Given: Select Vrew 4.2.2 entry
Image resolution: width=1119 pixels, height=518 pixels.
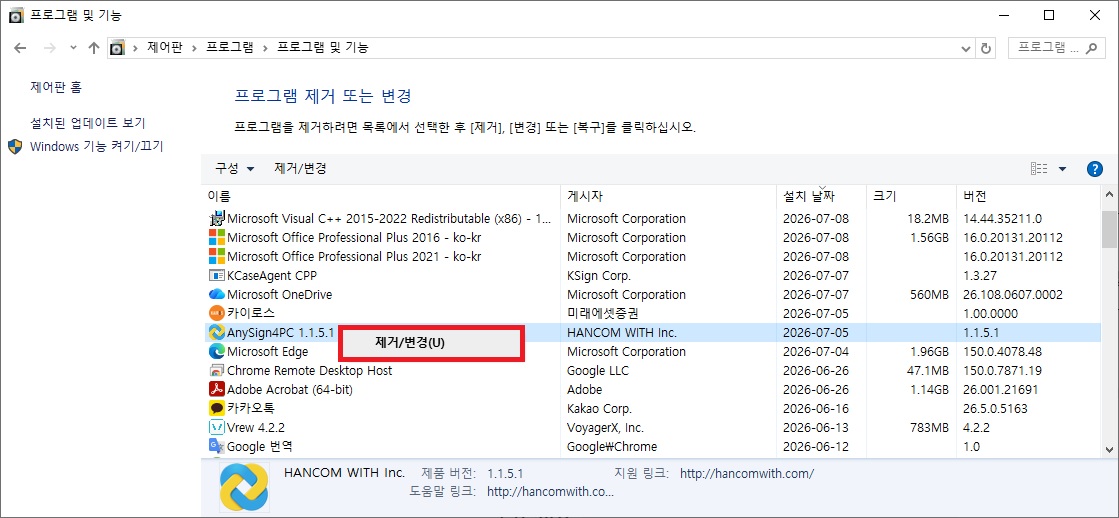Looking at the screenshot, I should (652, 427).
